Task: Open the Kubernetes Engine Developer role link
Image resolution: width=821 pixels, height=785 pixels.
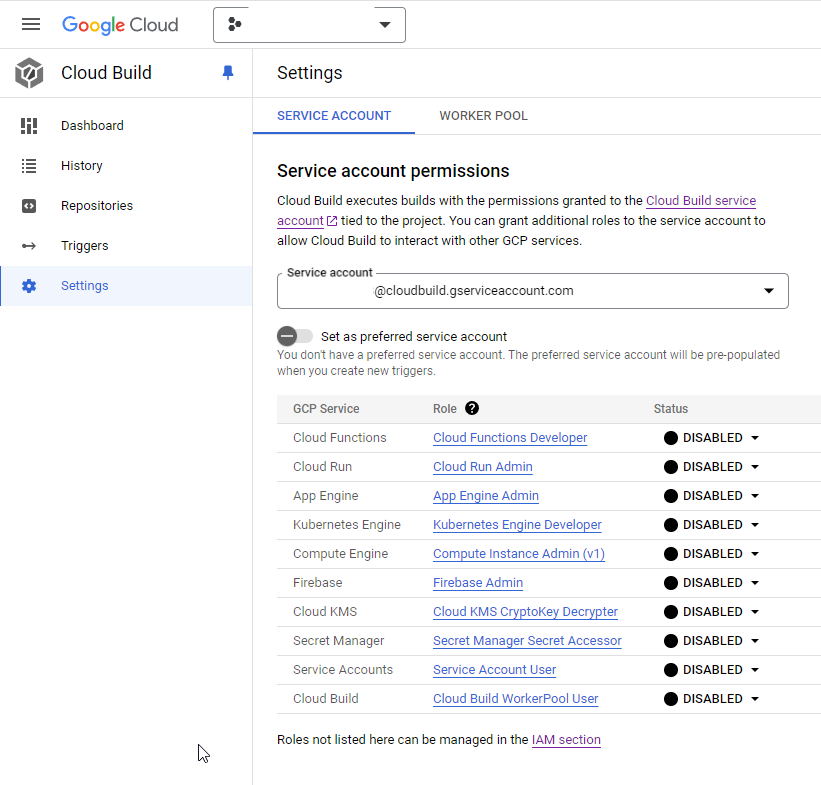Action: click(517, 525)
